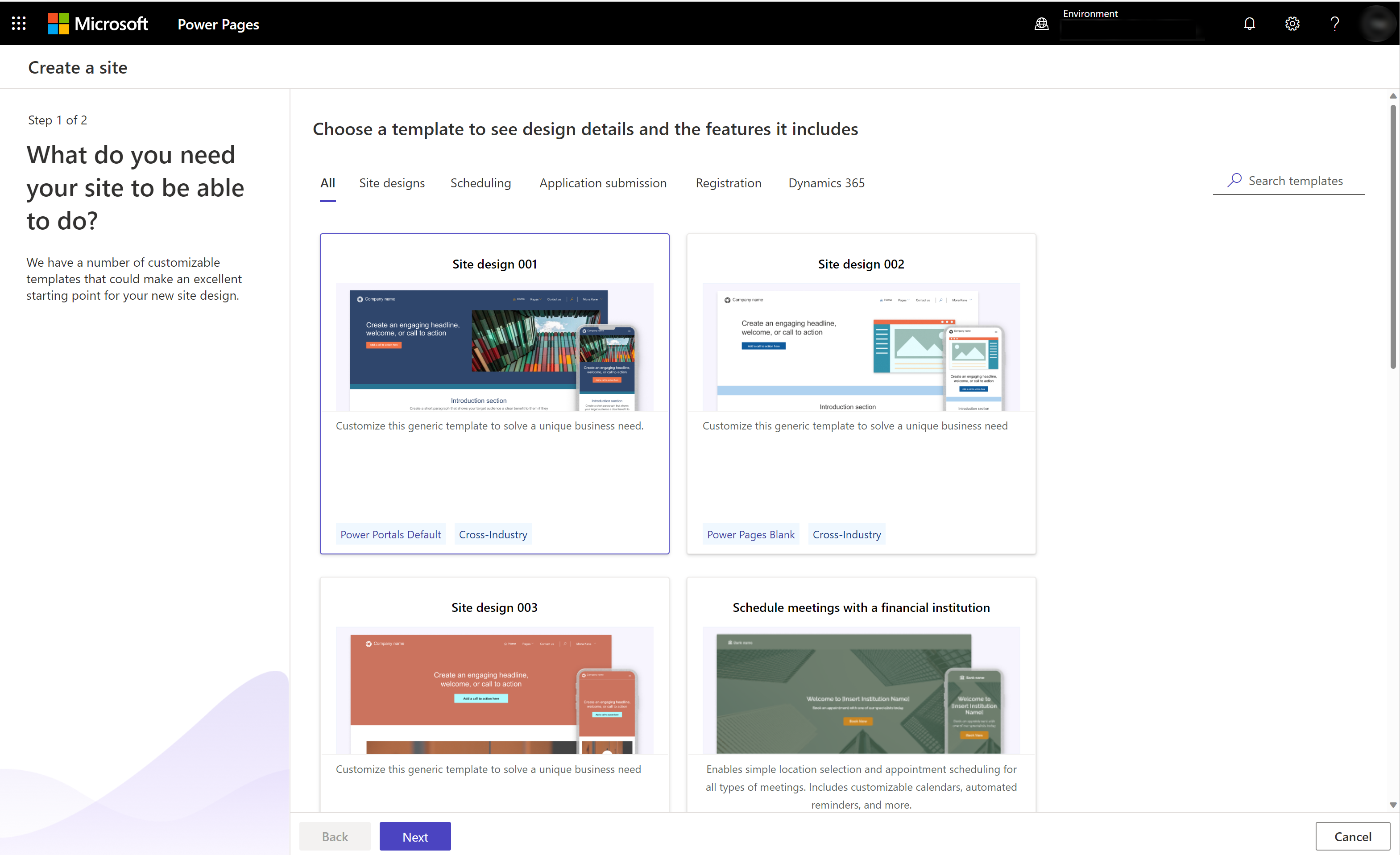Select the All templates filter toggle
1400x855 pixels.
point(327,183)
